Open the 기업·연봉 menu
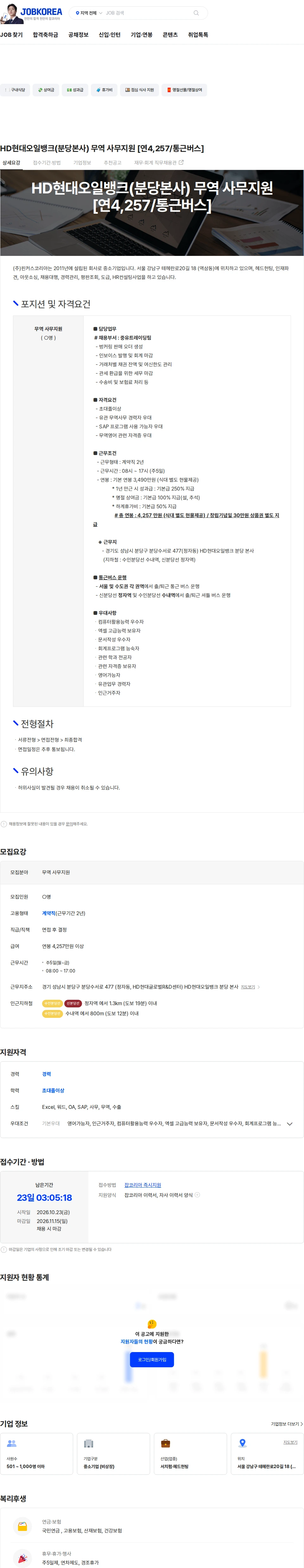This screenshot has width=304, height=1568. pos(142,35)
